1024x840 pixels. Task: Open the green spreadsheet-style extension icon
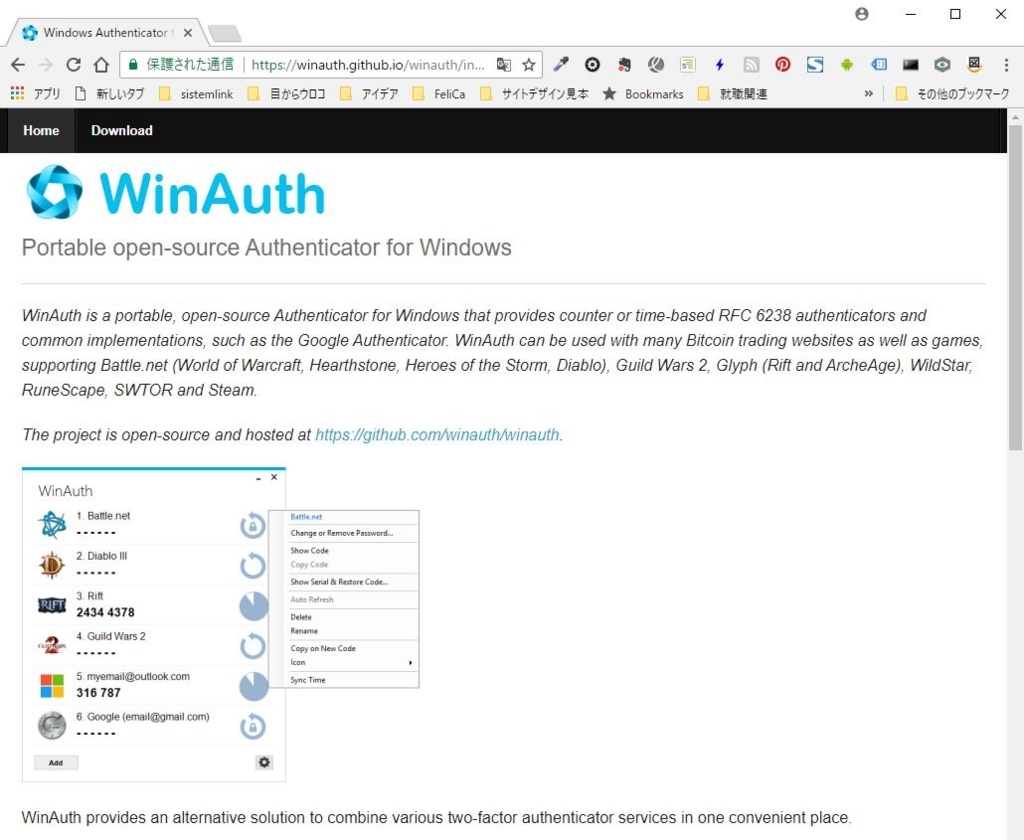(688, 64)
